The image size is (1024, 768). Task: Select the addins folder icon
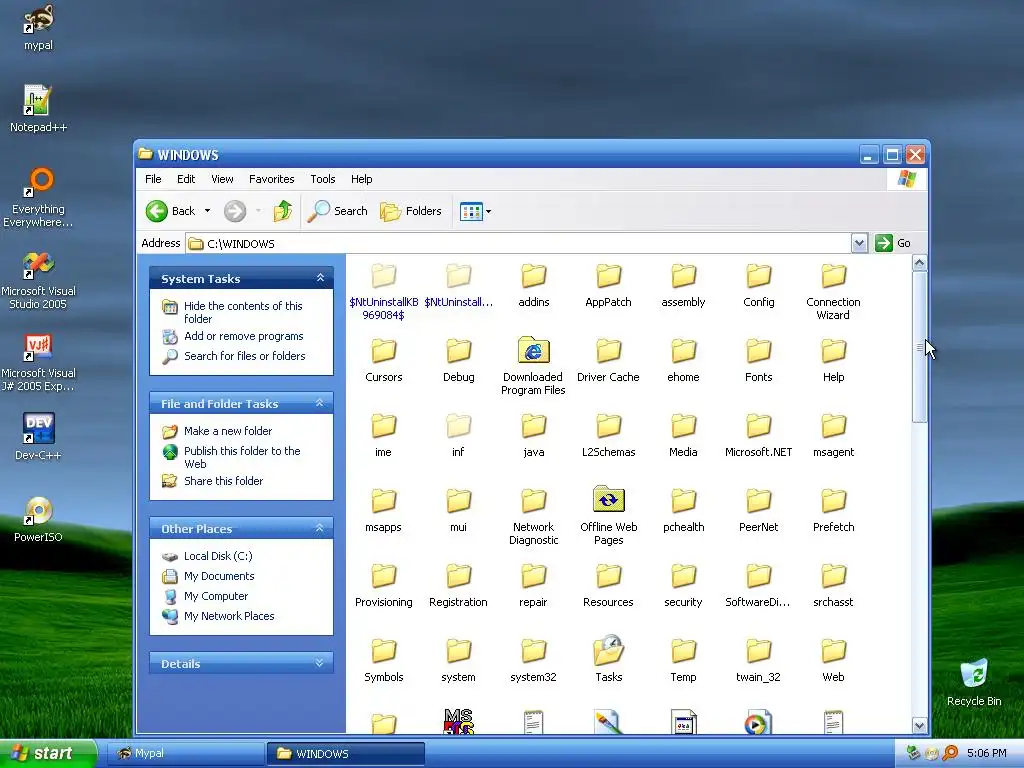(x=534, y=276)
